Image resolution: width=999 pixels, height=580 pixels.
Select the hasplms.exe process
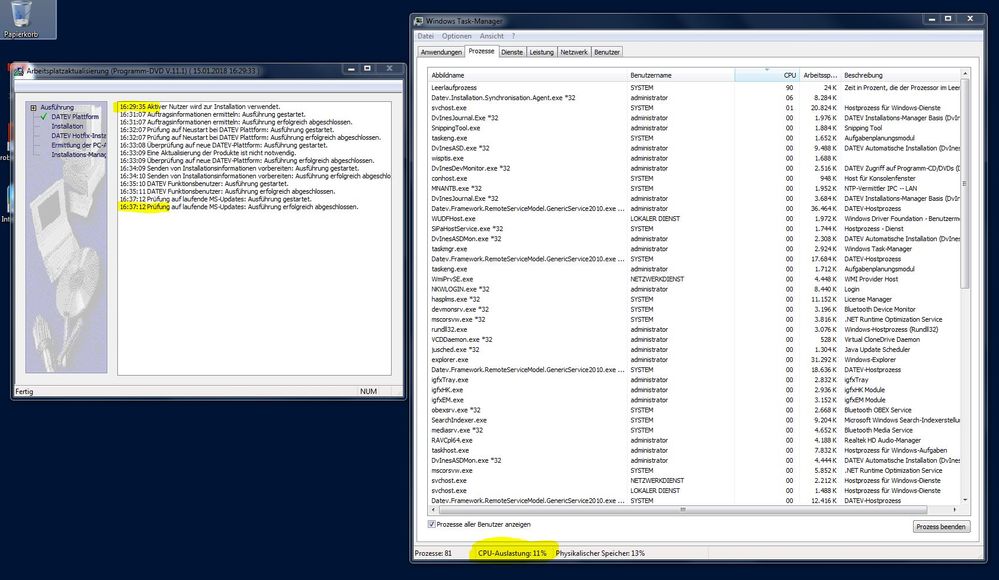(694, 299)
